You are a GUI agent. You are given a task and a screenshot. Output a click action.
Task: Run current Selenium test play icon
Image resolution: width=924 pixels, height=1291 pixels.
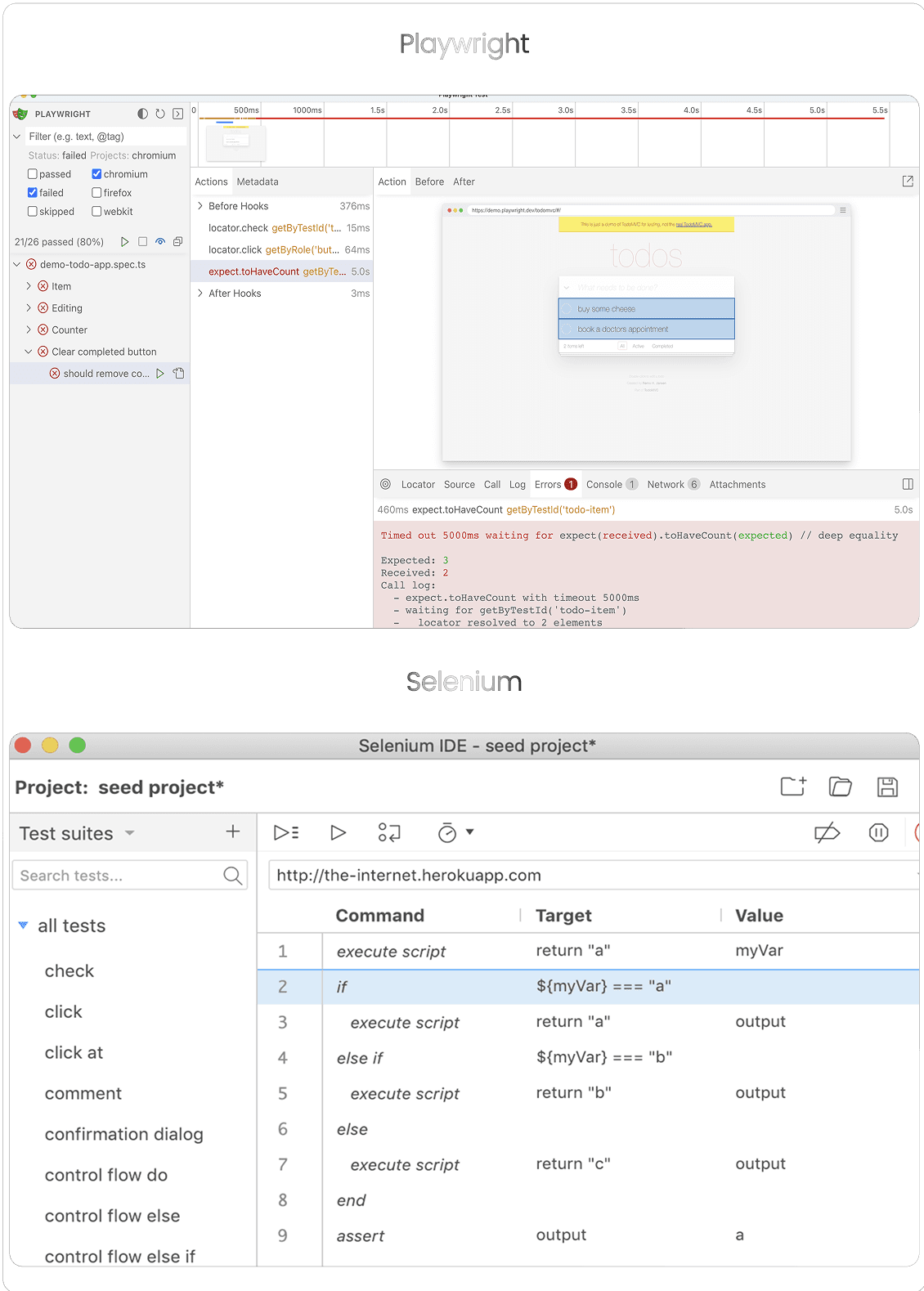338,832
